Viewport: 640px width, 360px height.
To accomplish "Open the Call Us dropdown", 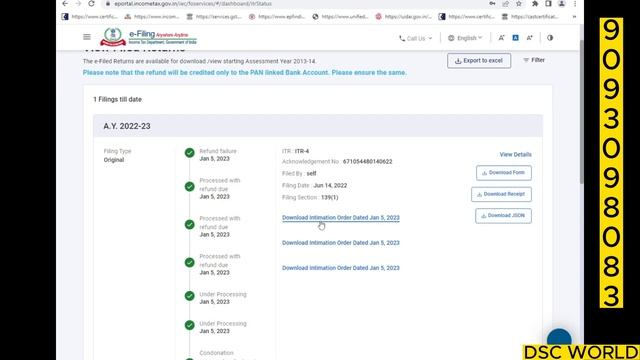I will coord(415,38).
